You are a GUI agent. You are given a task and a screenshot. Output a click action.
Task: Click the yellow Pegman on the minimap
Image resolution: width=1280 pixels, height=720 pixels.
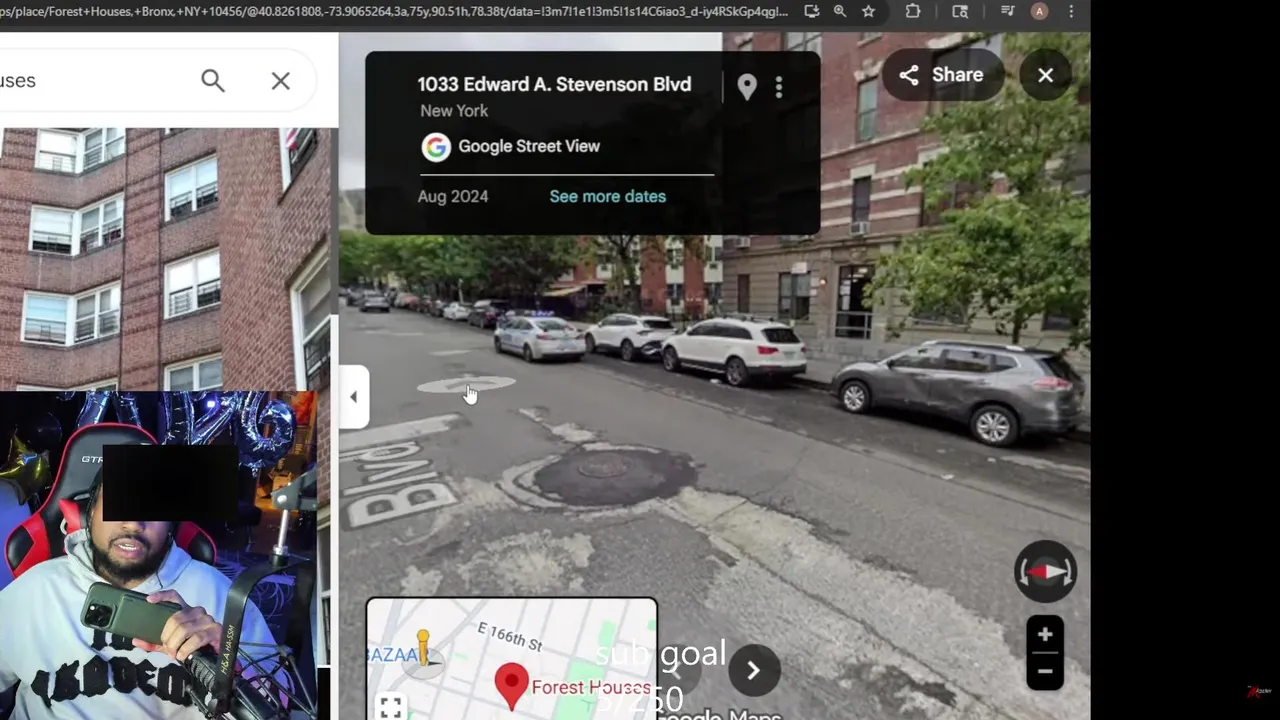[423, 647]
